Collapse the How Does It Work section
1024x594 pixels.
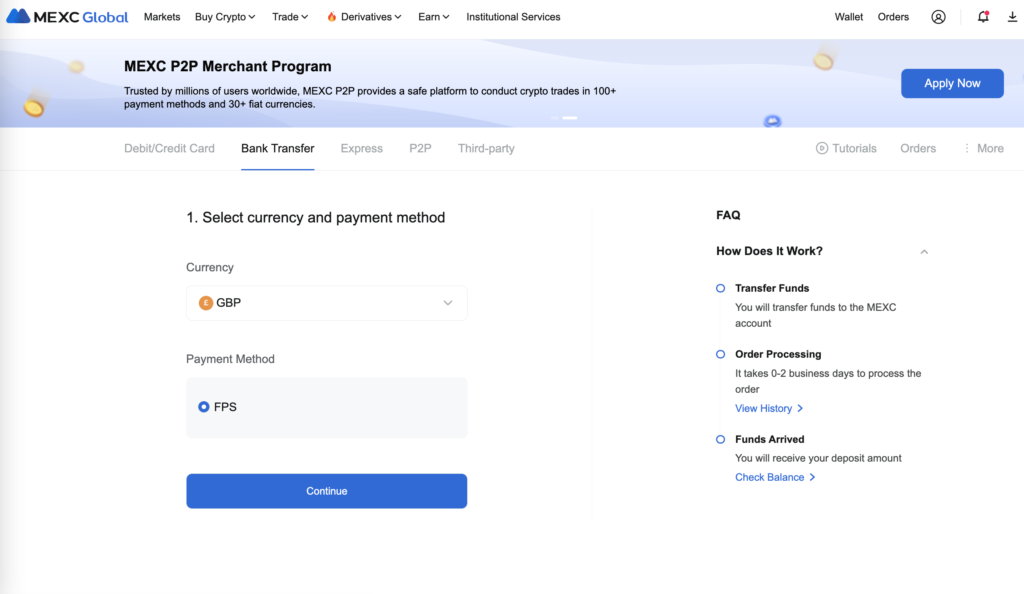(x=924, y=251)
